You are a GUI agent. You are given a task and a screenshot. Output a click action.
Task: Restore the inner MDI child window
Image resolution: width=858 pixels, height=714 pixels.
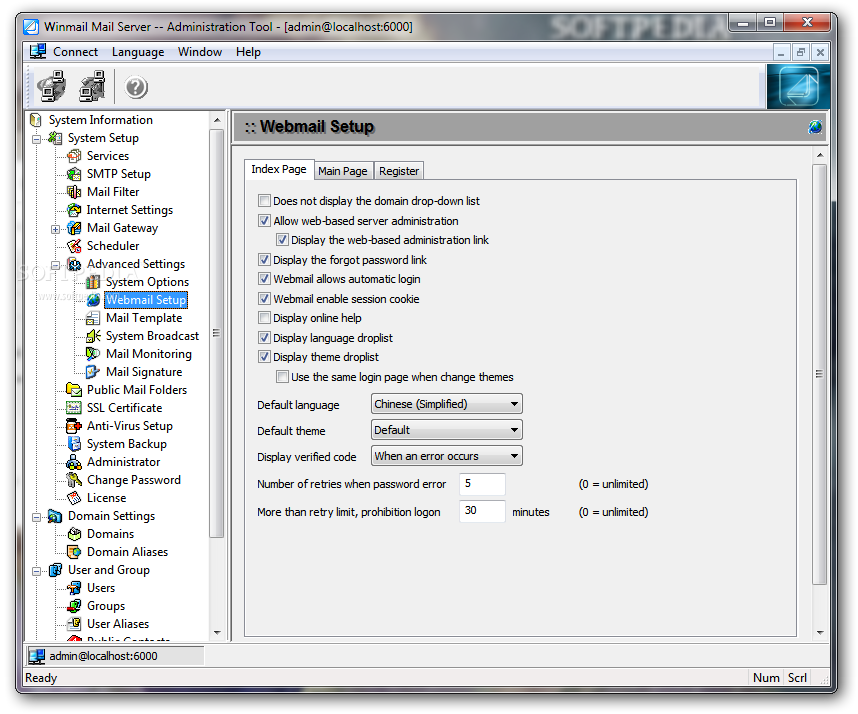[801, 53]
